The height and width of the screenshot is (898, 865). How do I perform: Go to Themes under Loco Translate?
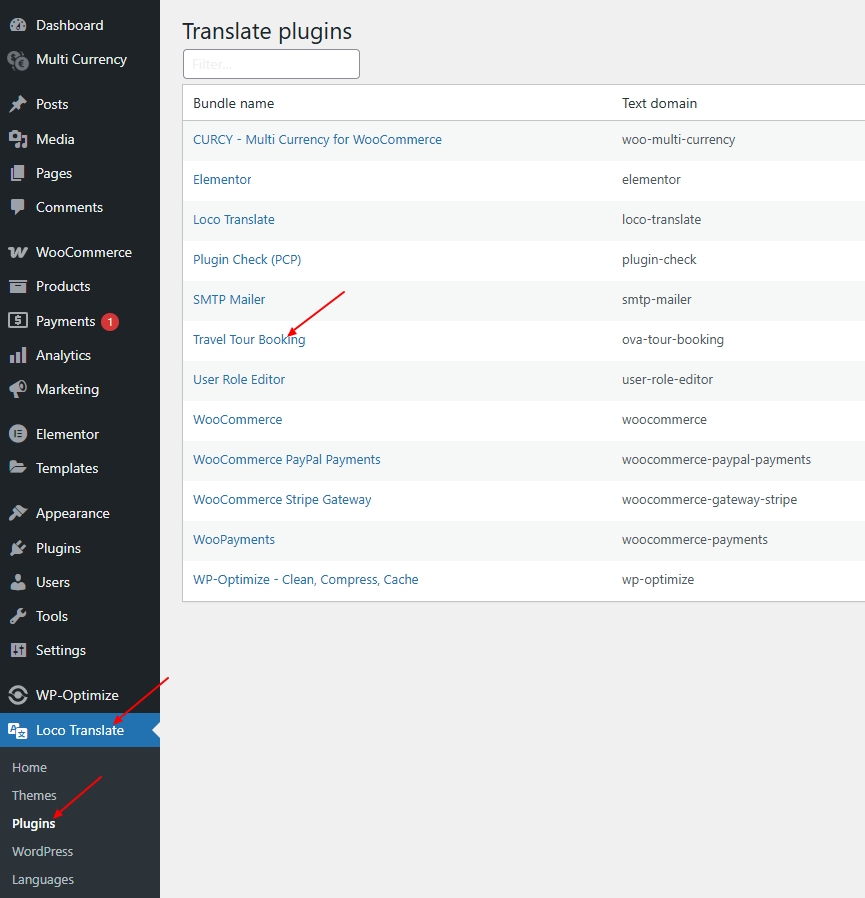click(x=34, y=795)
